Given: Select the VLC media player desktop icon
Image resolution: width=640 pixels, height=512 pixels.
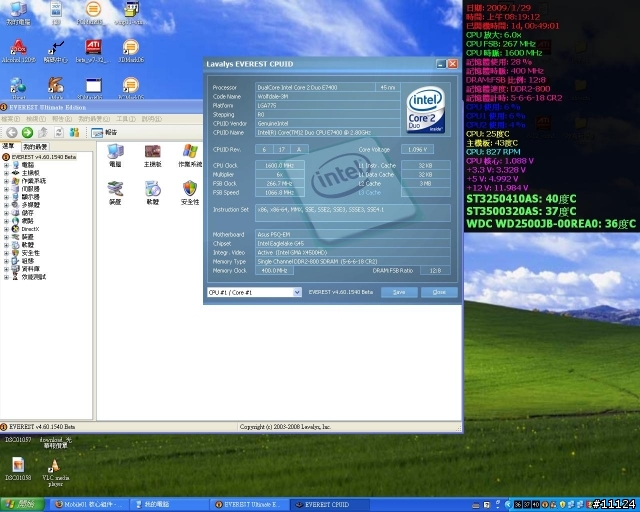Looking at the screenshot, I should tap(56, 472).
